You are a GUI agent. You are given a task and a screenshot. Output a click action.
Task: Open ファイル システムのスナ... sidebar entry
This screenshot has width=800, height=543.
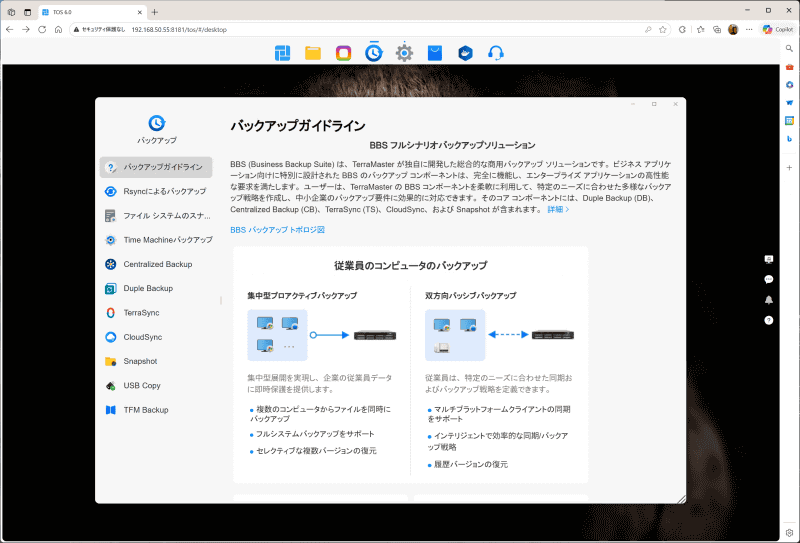coord(156,215)
